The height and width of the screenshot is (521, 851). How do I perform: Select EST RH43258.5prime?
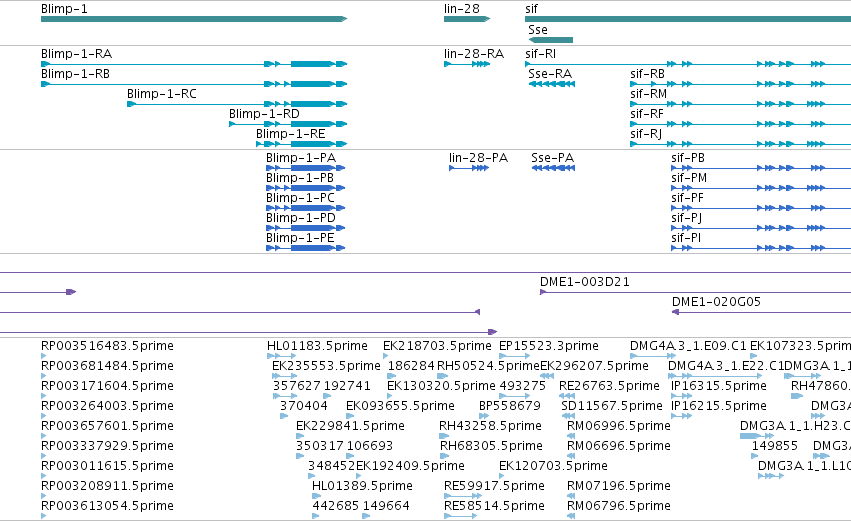pyautogui.click(x=490, y=426)
